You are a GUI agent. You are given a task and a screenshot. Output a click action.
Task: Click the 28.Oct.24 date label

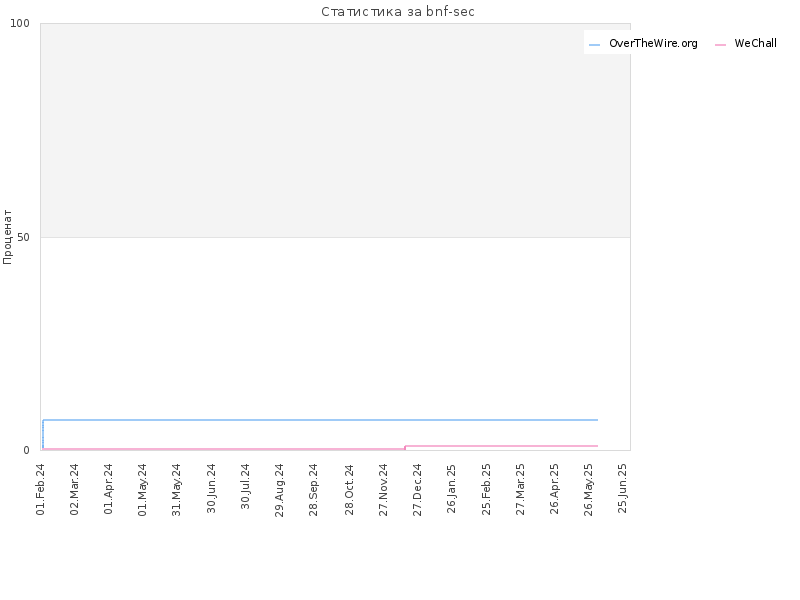pos(349,489)
